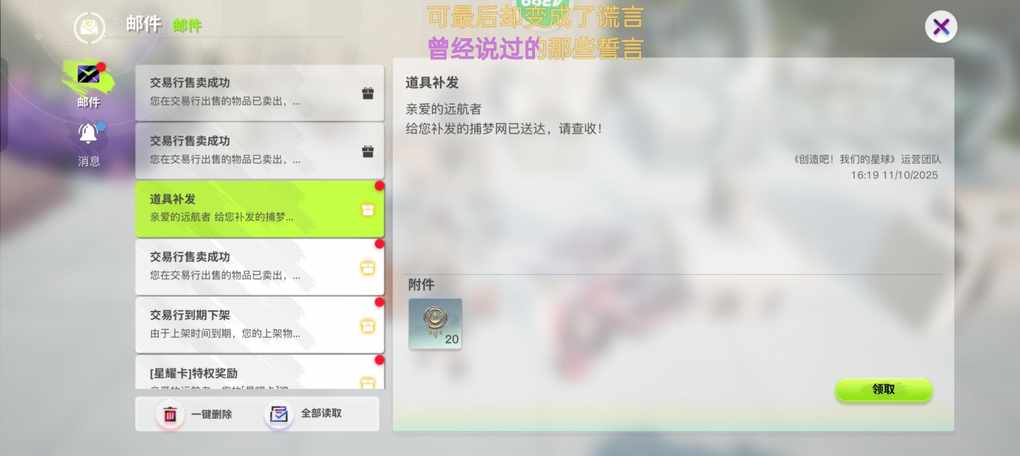This screenshot has height=456, width=1020.
Task: Click gift icon on first 交易行售卖成功 mail
Action: [x=368, y=93]
